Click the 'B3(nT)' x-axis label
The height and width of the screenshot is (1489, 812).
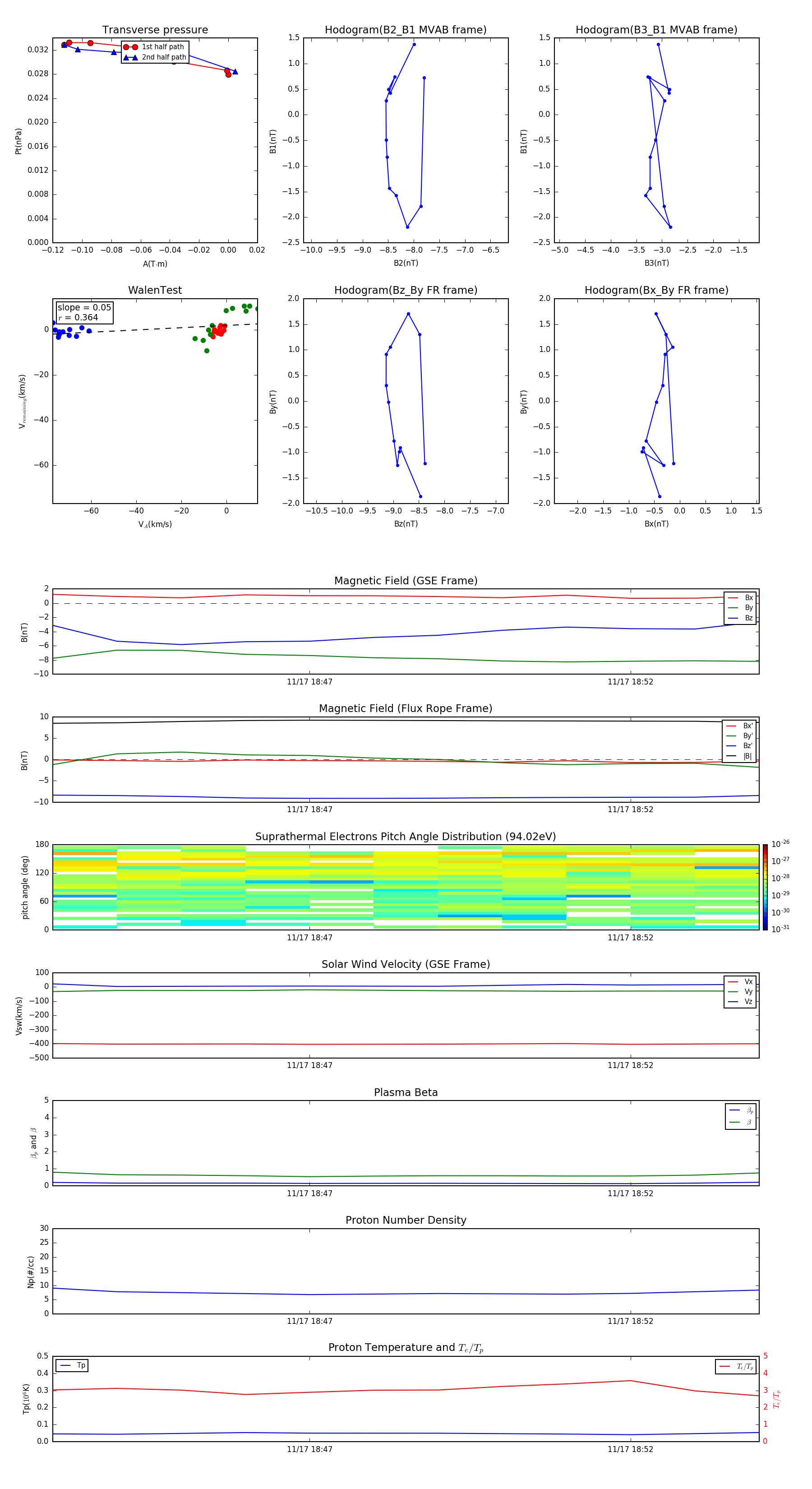click(x=656, y=263)
